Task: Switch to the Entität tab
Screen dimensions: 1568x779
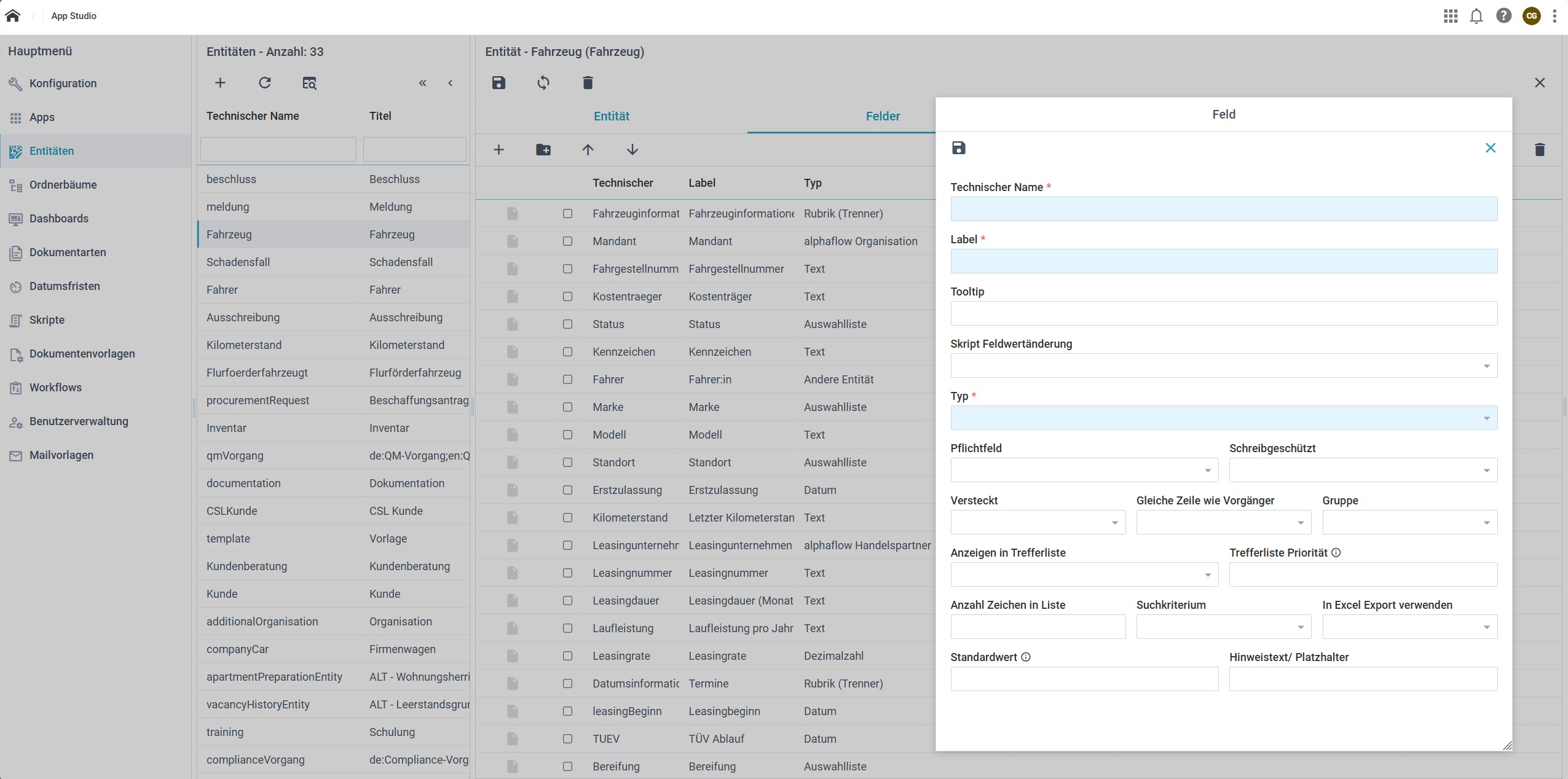Action: (x=611, y=116)
